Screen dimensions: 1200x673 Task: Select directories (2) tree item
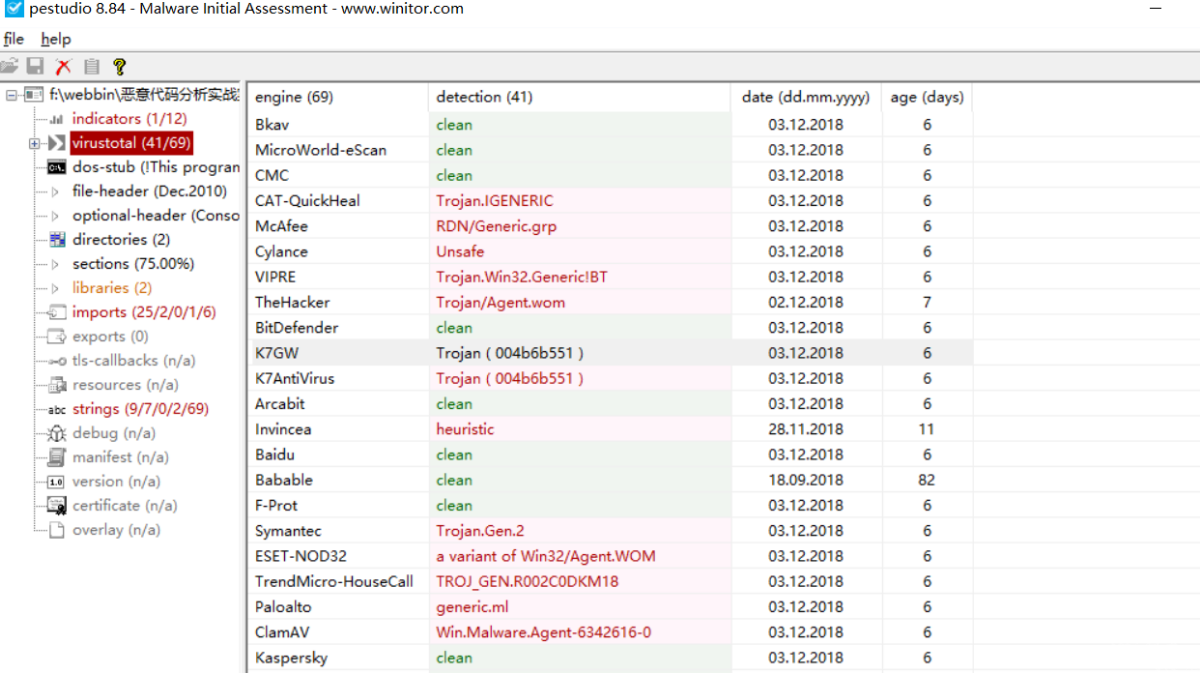pos(121,240)
